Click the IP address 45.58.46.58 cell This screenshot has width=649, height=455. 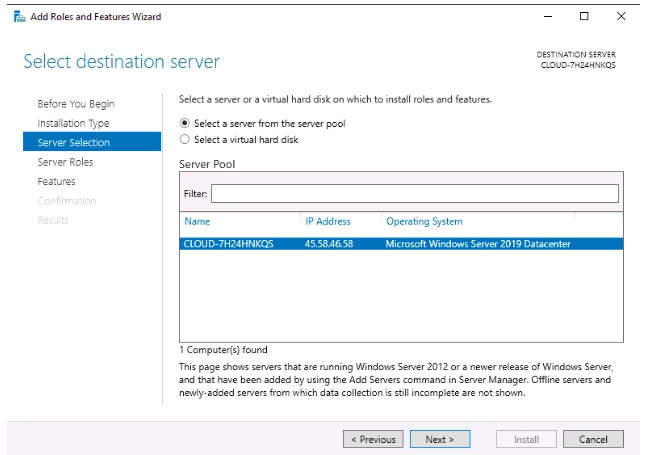click(329, 244)
